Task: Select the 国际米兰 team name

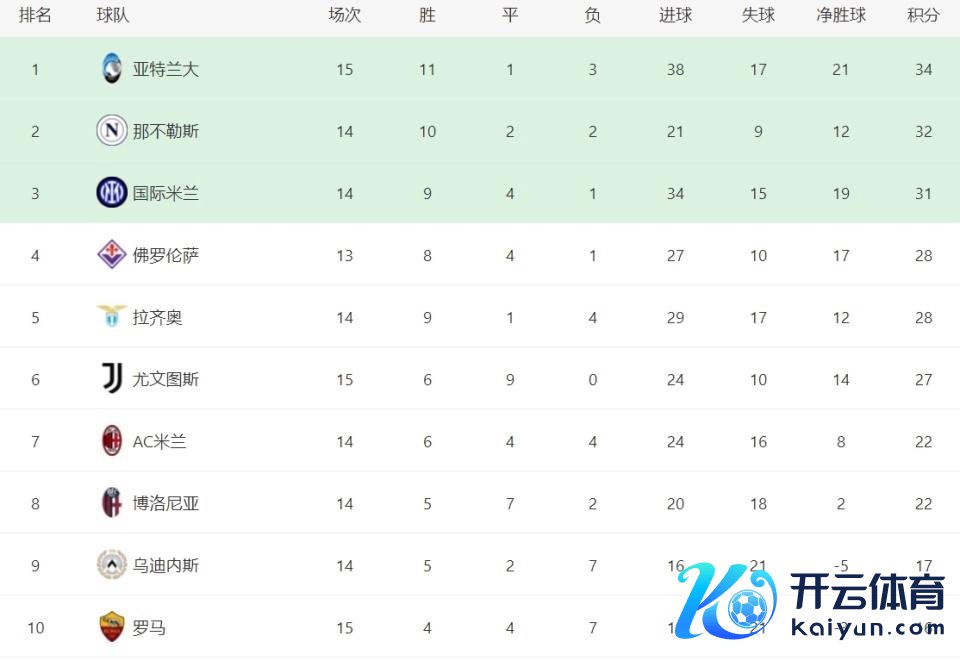Action: coord(166,193)
